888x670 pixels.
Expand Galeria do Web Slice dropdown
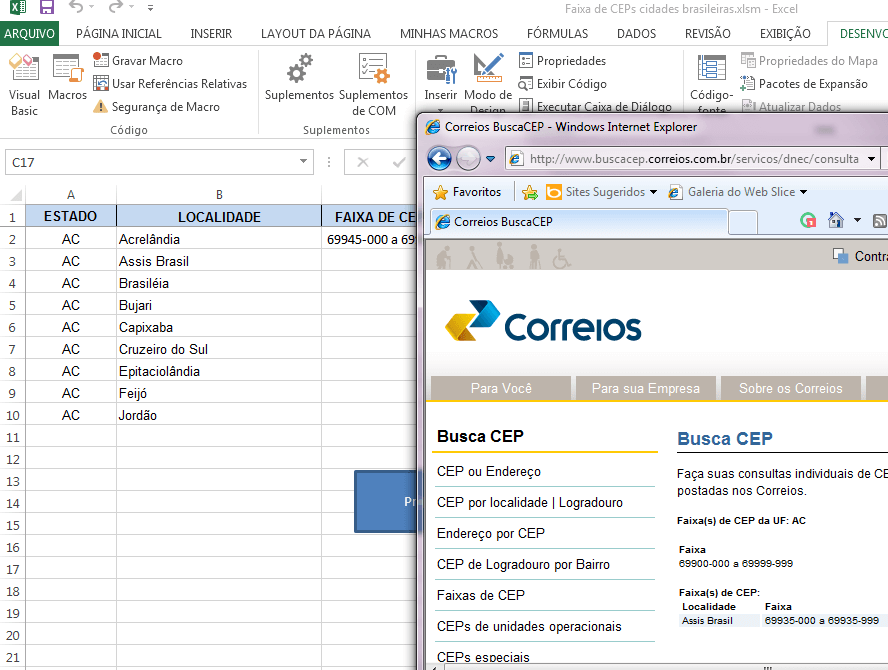803,192
